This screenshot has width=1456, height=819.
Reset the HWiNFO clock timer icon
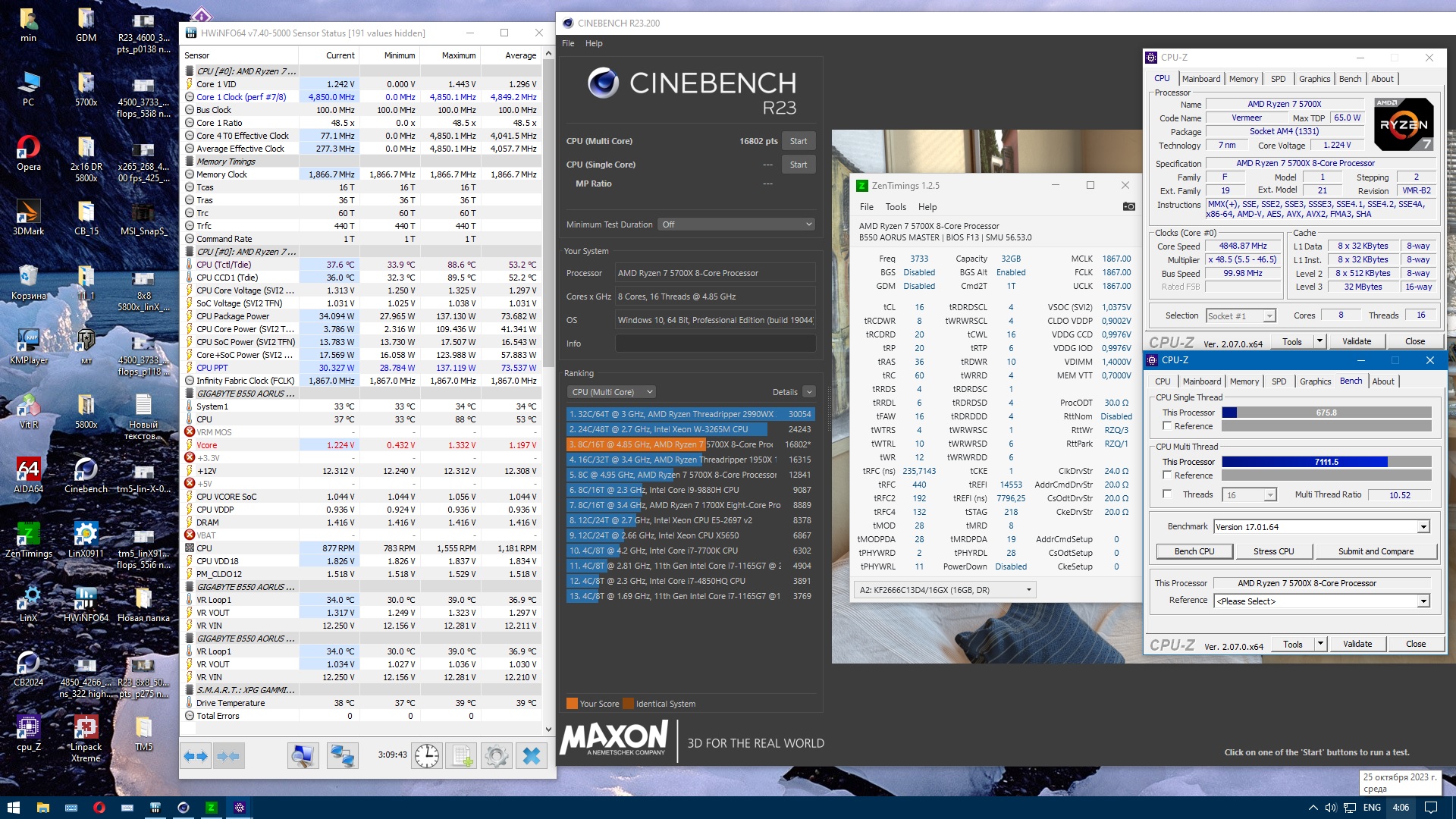427,755
